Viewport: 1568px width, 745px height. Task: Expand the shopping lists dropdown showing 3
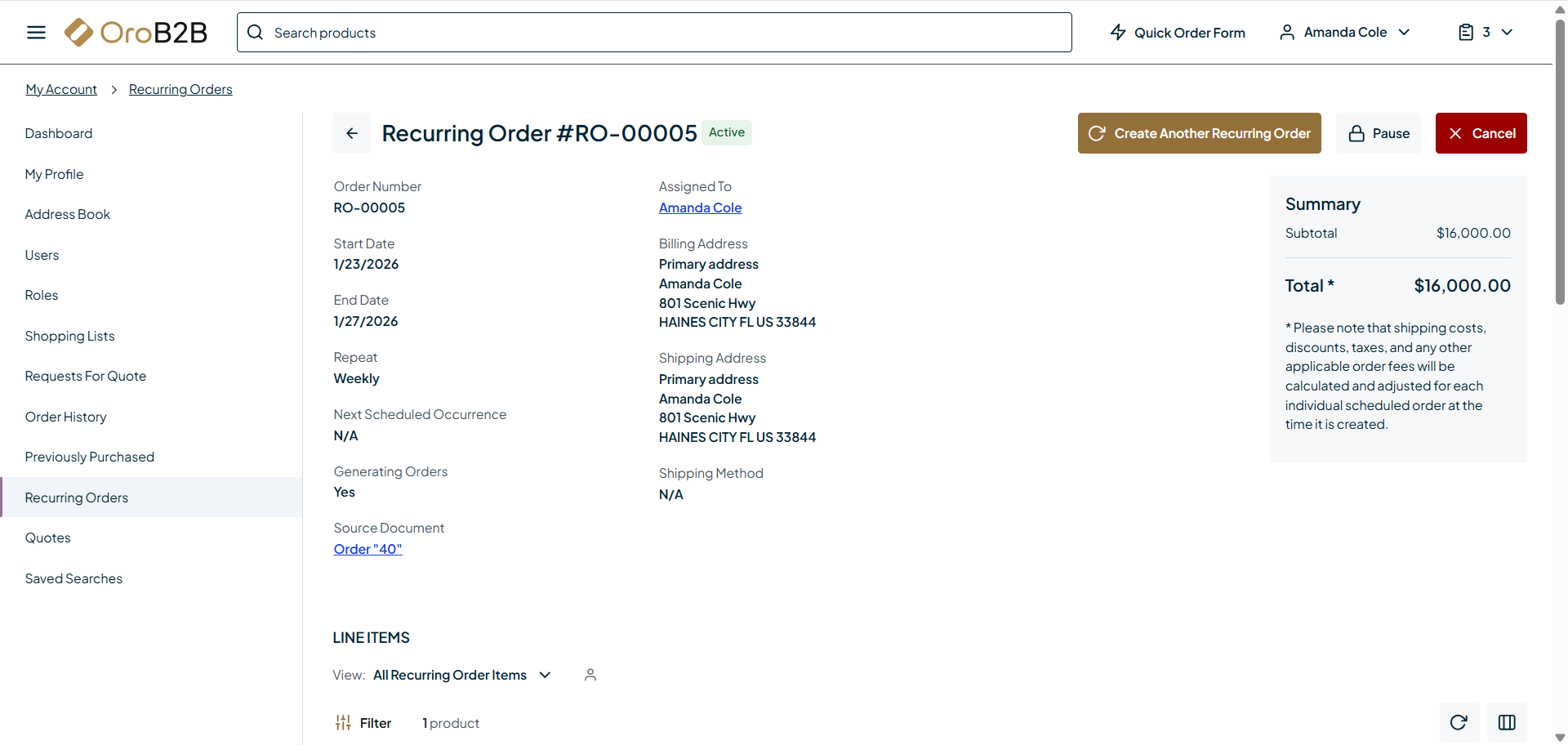click(x=1486, y=33)
